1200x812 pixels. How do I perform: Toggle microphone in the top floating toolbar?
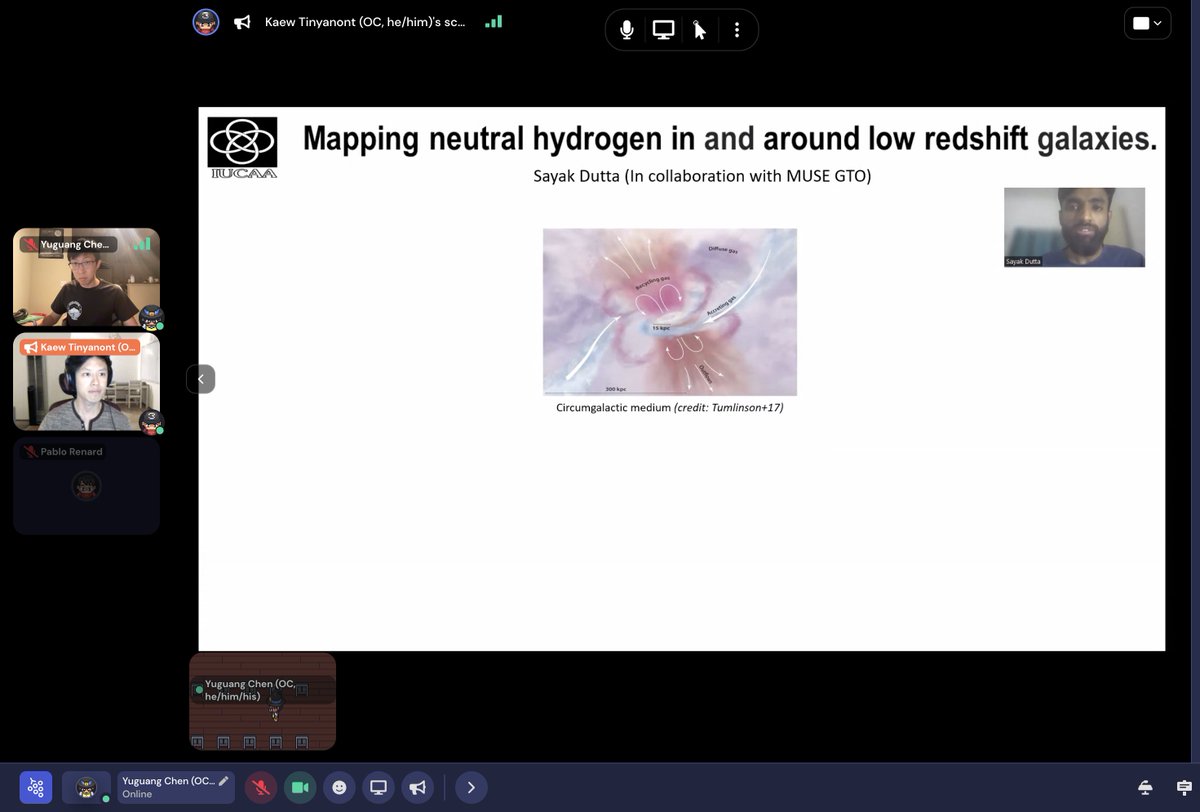tap(627, 30)
